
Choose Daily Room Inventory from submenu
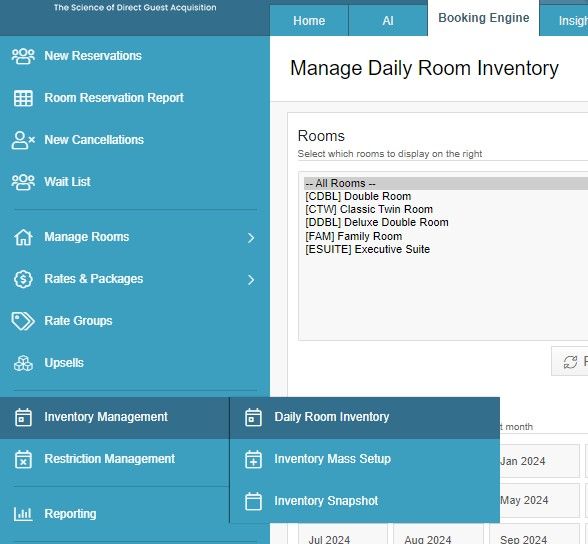364,418
